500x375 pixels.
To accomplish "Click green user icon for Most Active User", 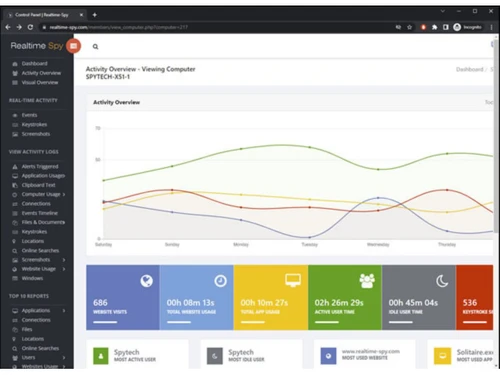I will [101, 356].
